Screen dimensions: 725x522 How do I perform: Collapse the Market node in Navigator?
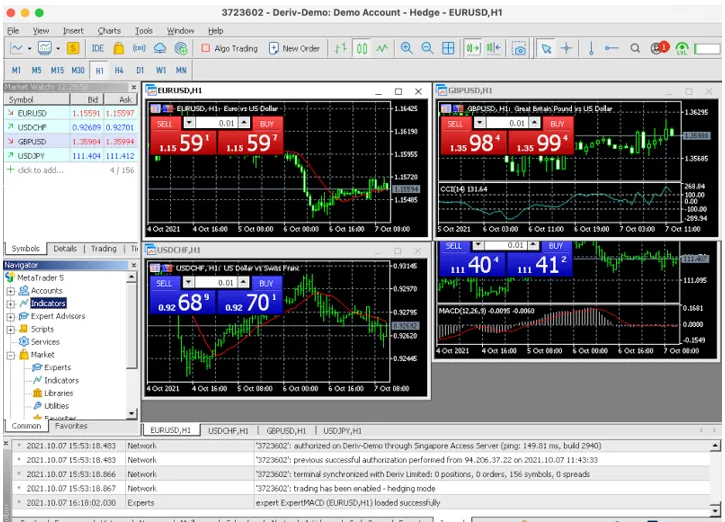coord(10,356)
